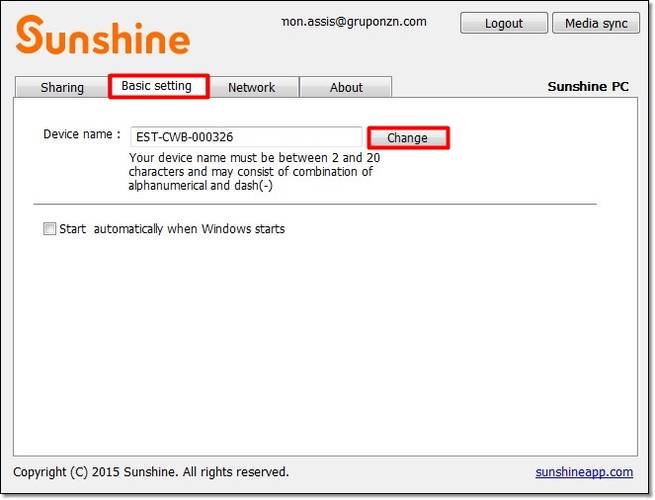Click the account email address text
Viewport: 655px width, 500px height.
(354, 21)
